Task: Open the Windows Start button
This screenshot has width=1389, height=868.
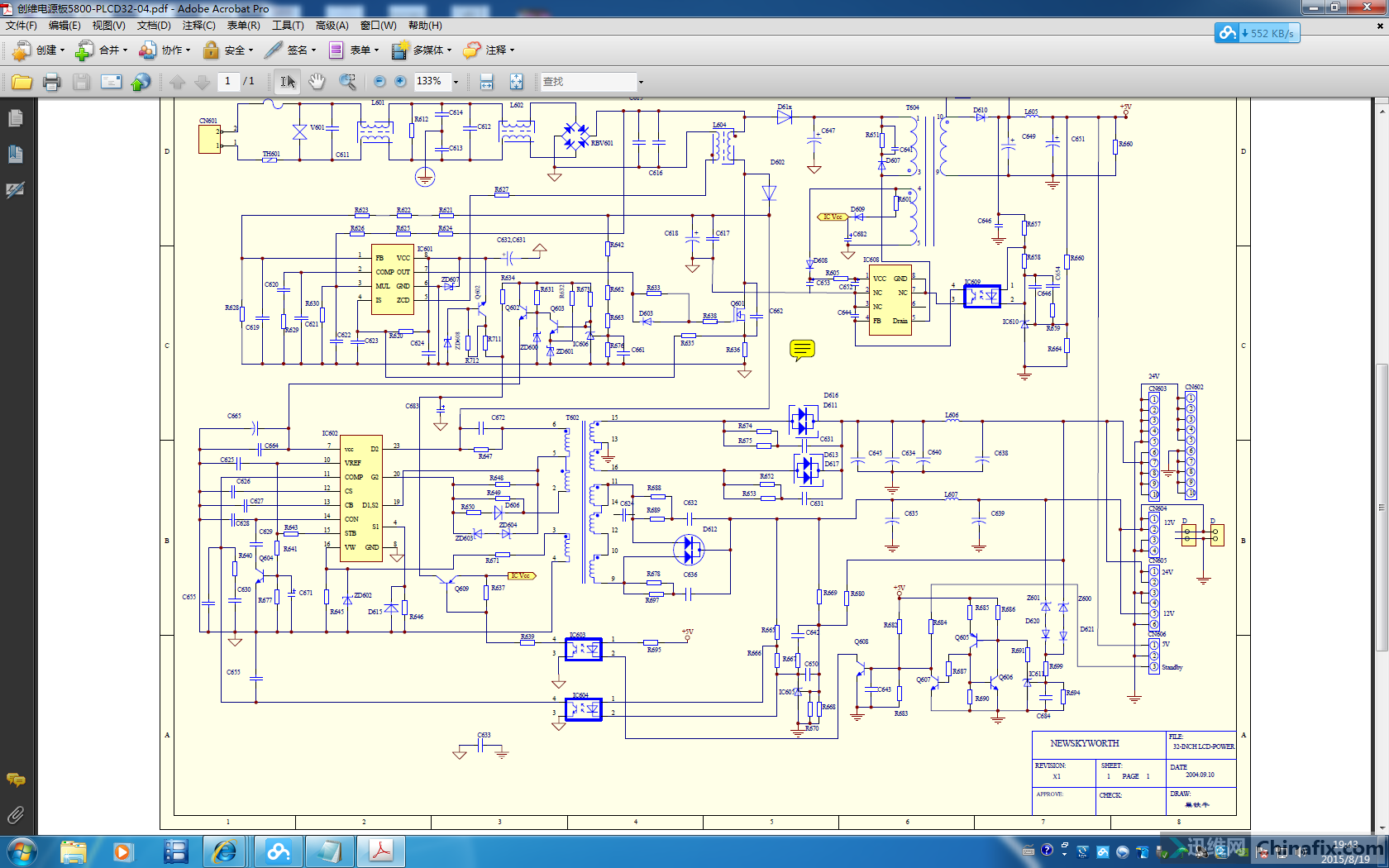Action: (21, 851)
